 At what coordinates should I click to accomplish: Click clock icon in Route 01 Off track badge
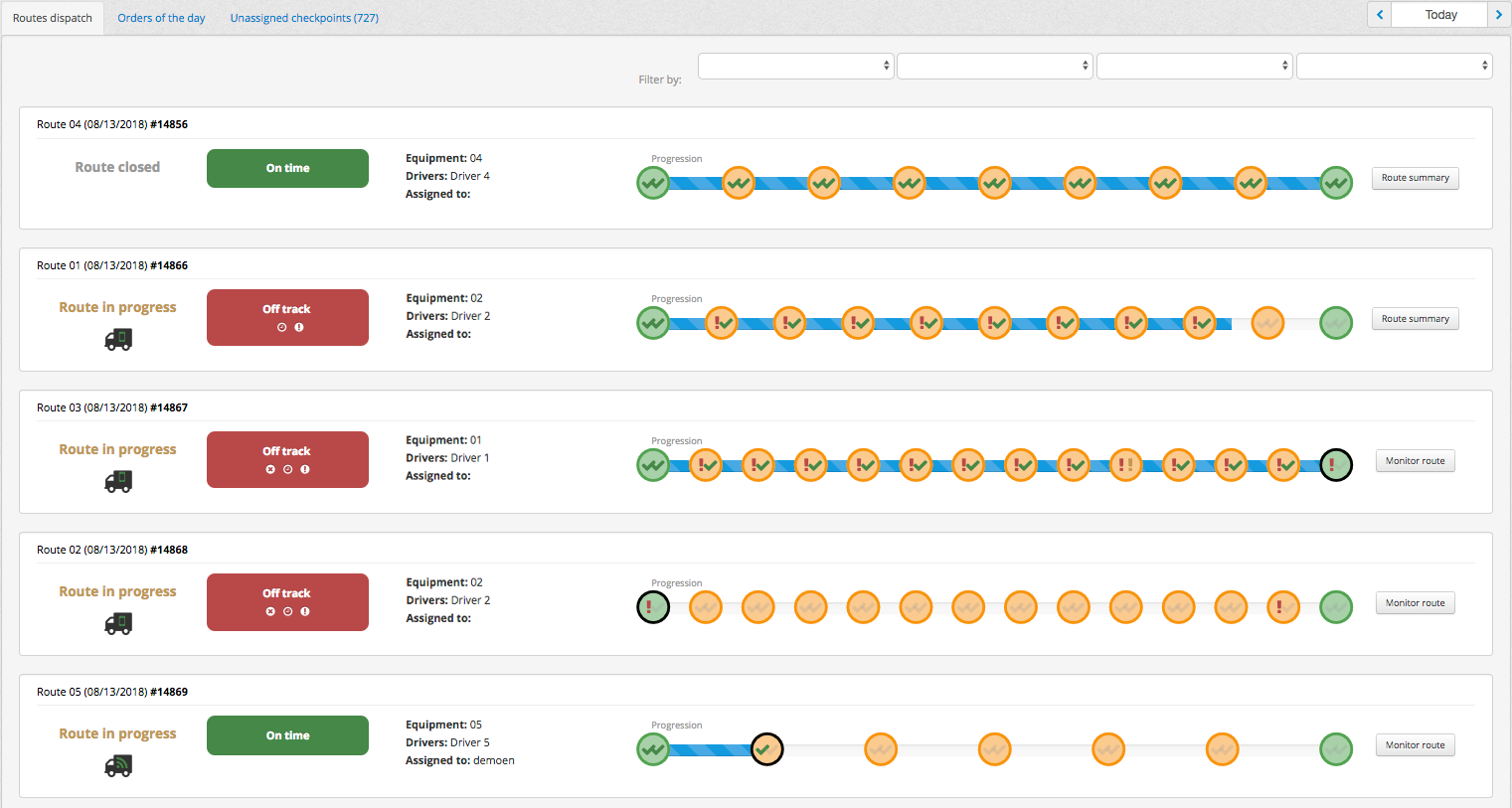281,327
